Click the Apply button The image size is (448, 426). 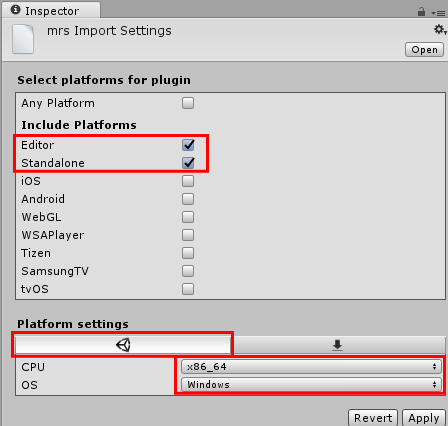[x=423, y=418]
